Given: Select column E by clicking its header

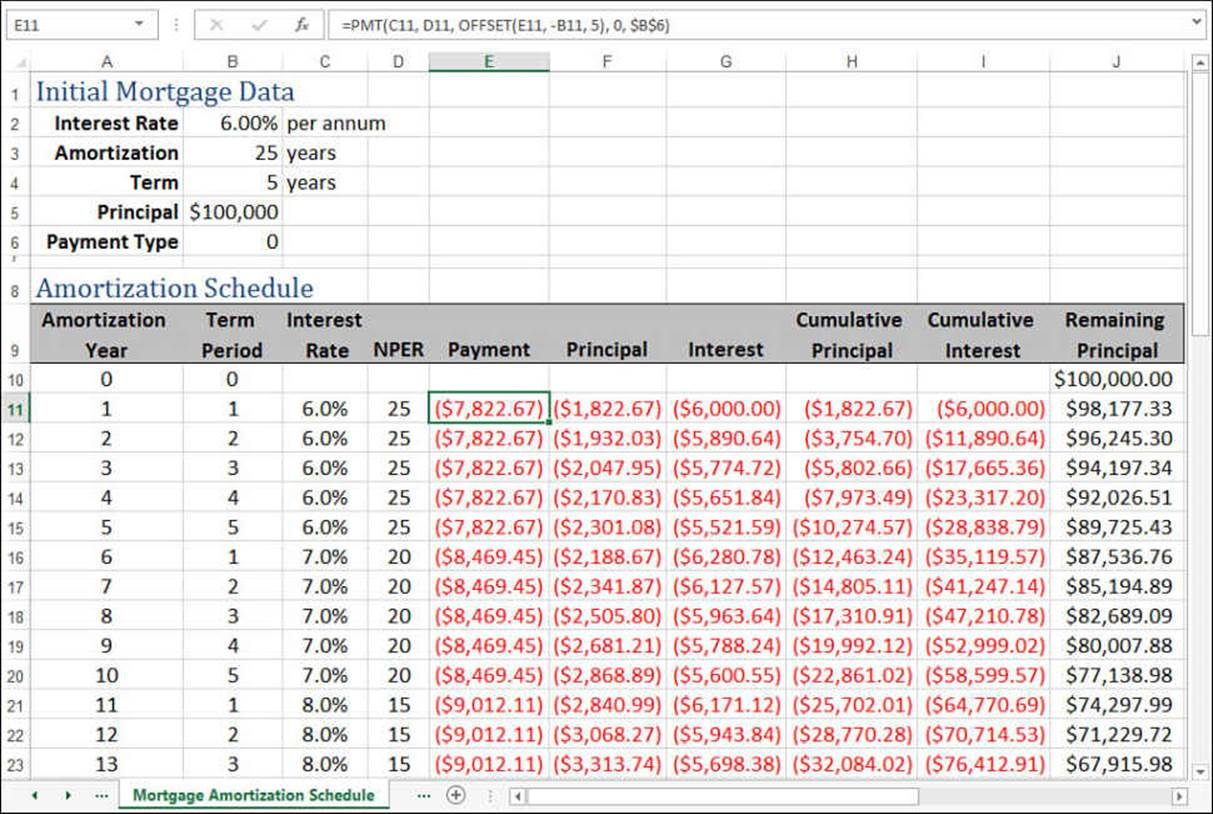Looking at the screenshot, I should 488,61.
